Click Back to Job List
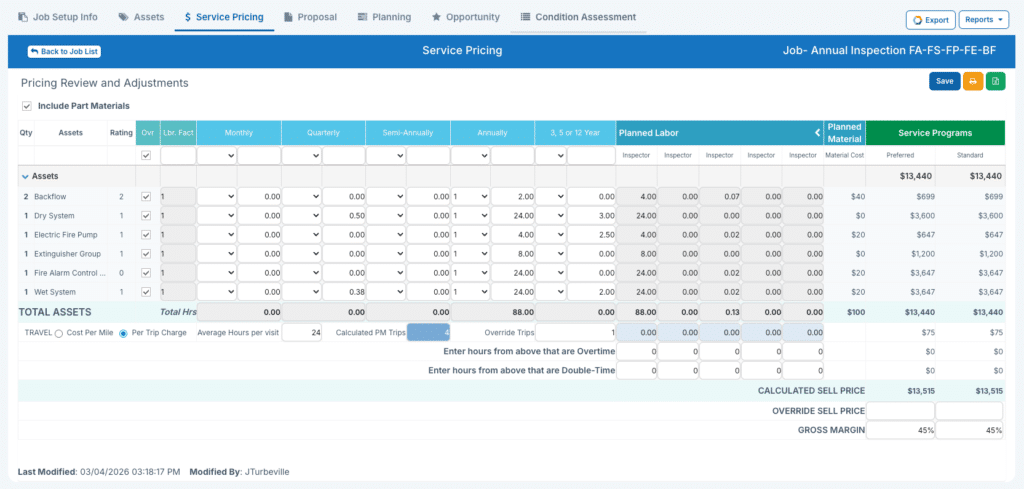 (65, 51)
